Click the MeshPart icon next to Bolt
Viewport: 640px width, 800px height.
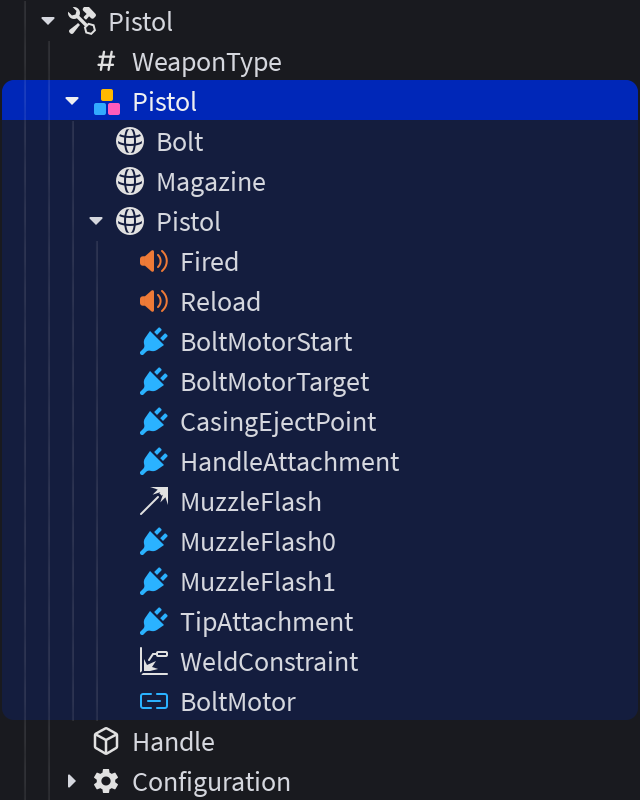pos(130,141)
